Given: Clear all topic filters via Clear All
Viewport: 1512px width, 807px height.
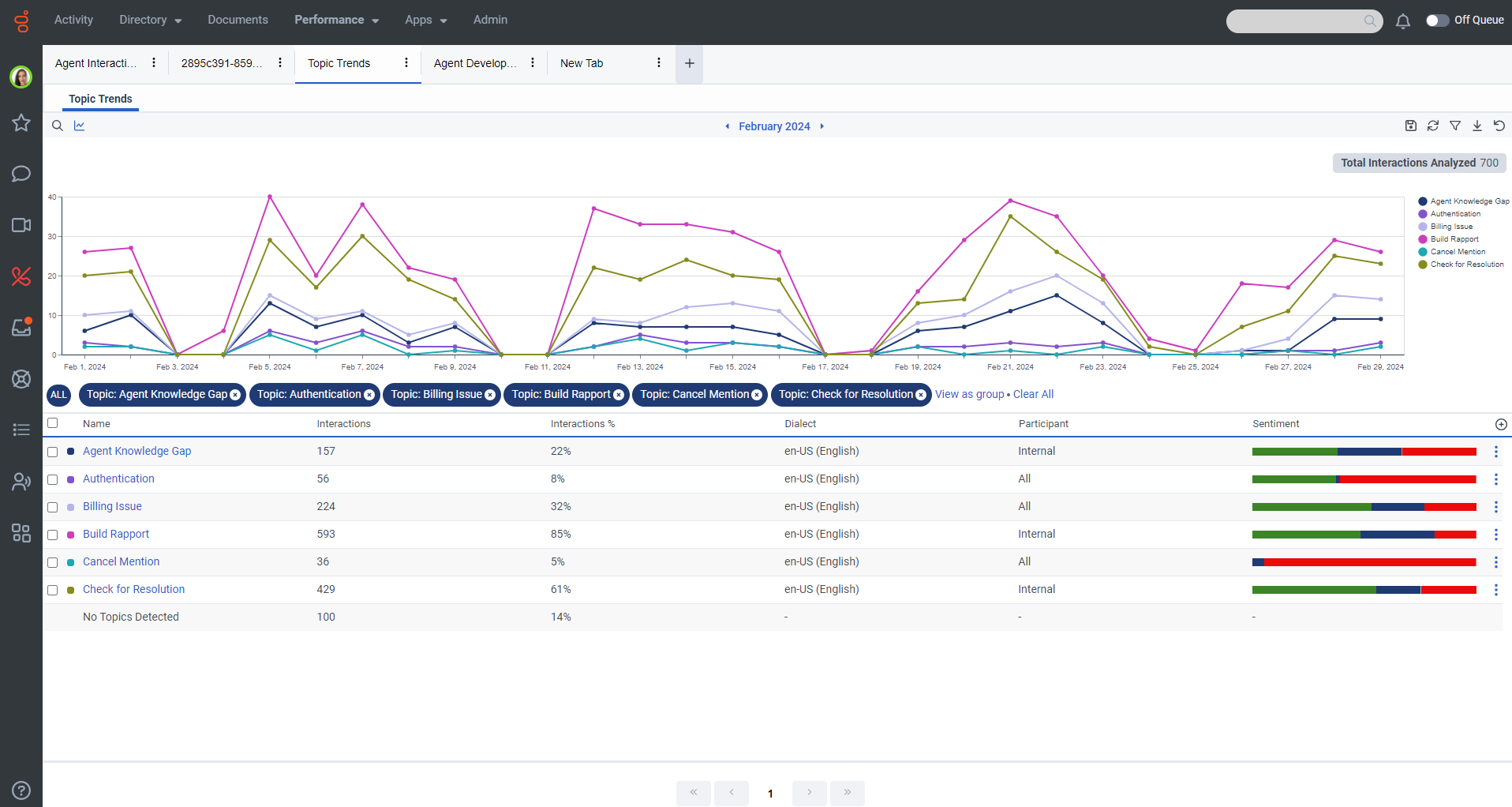Looking at the screenshot, I should (x=1033, y=394).
